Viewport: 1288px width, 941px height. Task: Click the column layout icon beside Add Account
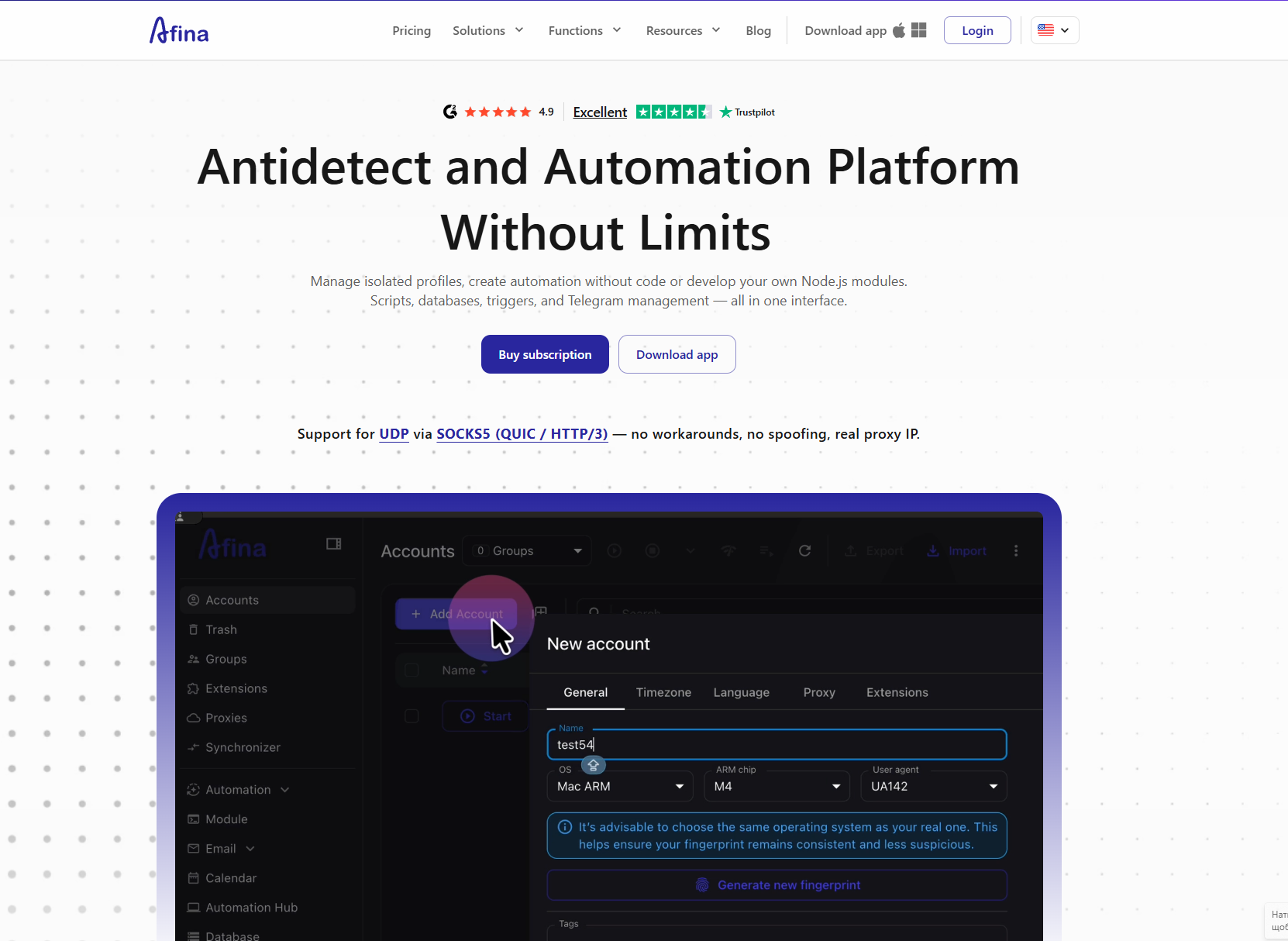541,612
